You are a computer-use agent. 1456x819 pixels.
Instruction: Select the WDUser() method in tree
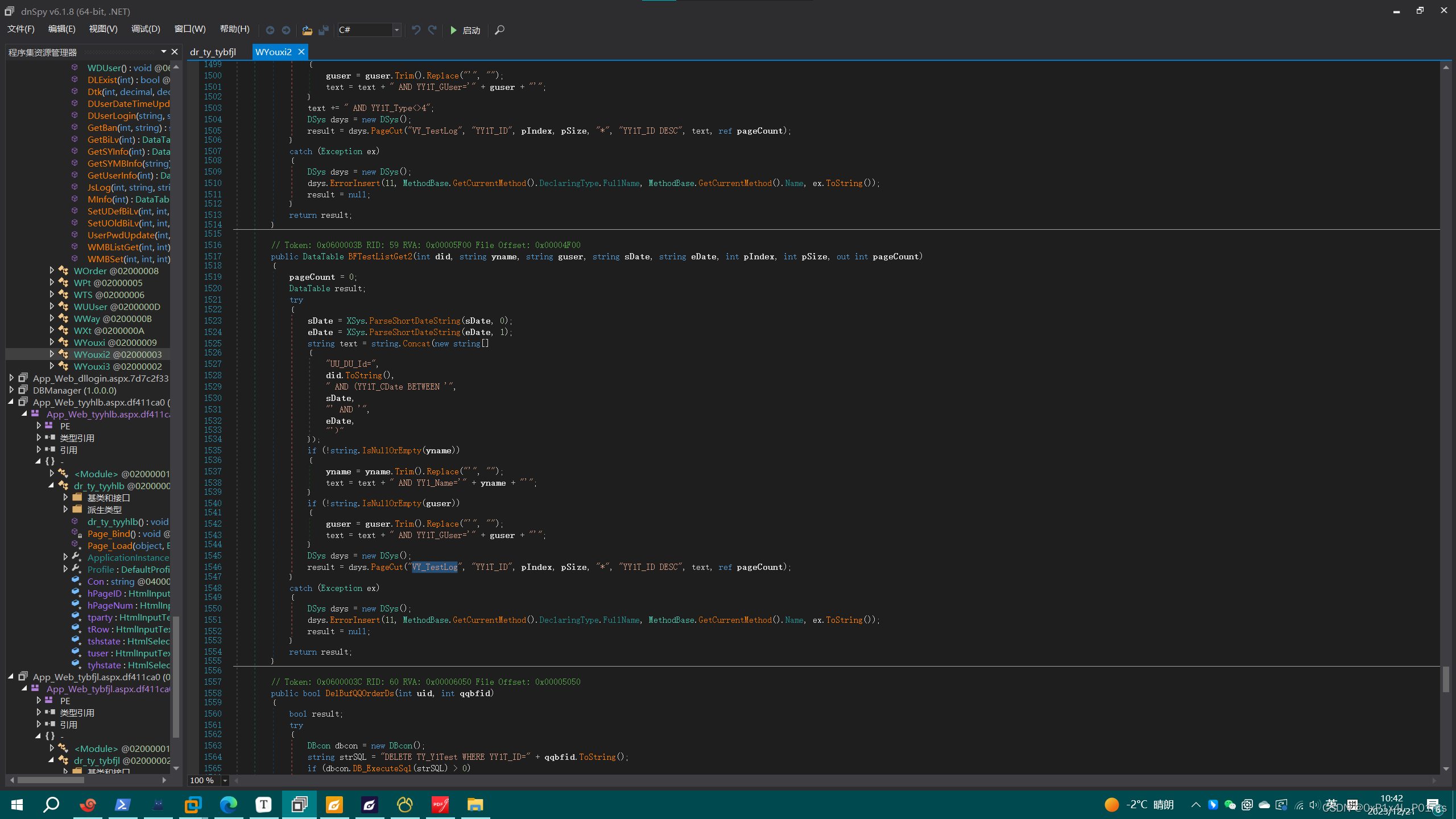point(129,68)
